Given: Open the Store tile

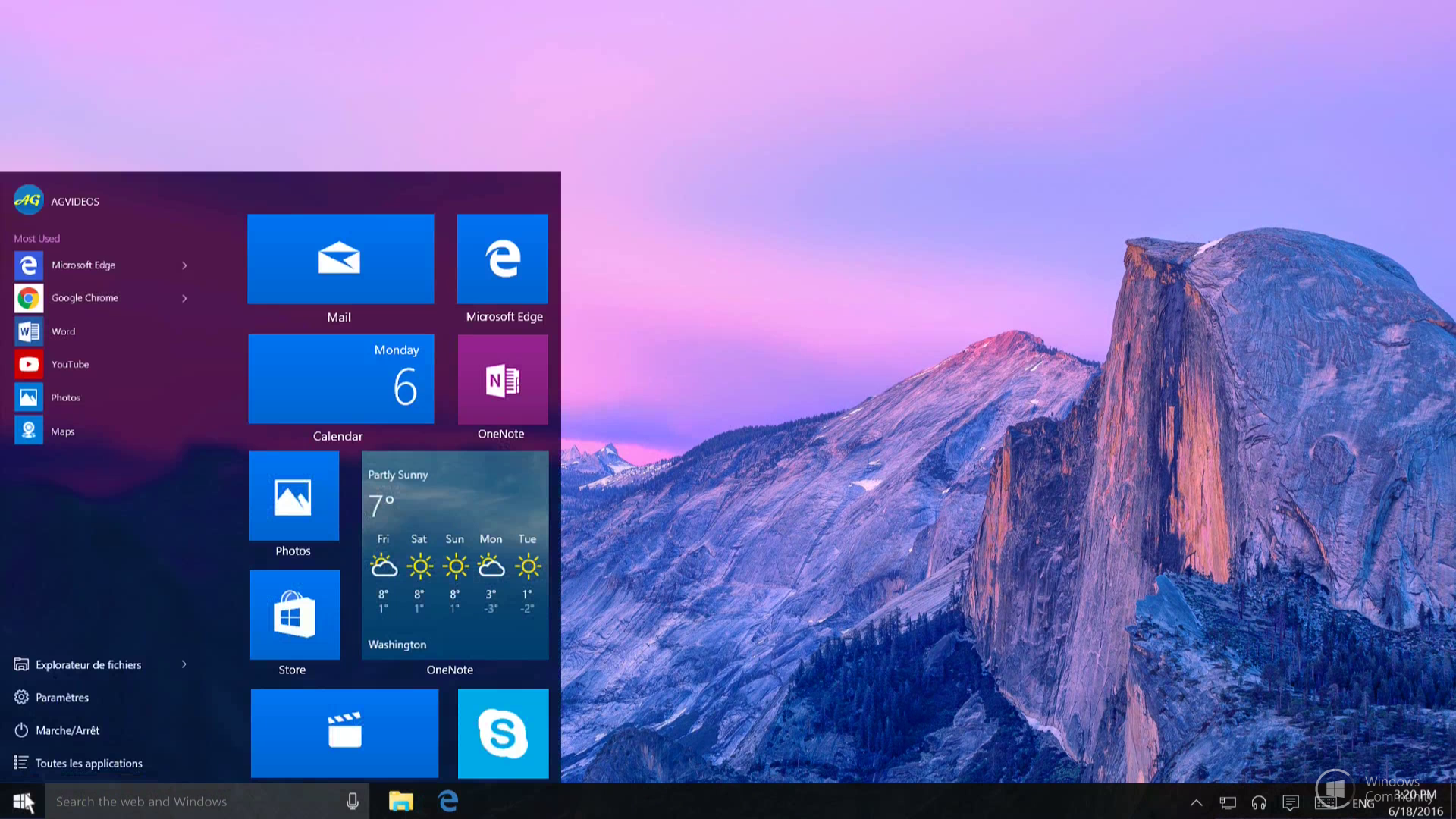Looking at the screenshot, I should coord(292,613).
